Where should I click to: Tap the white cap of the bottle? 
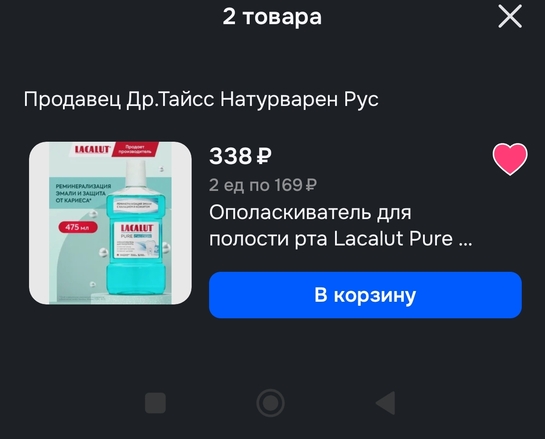tap(136, 174)
